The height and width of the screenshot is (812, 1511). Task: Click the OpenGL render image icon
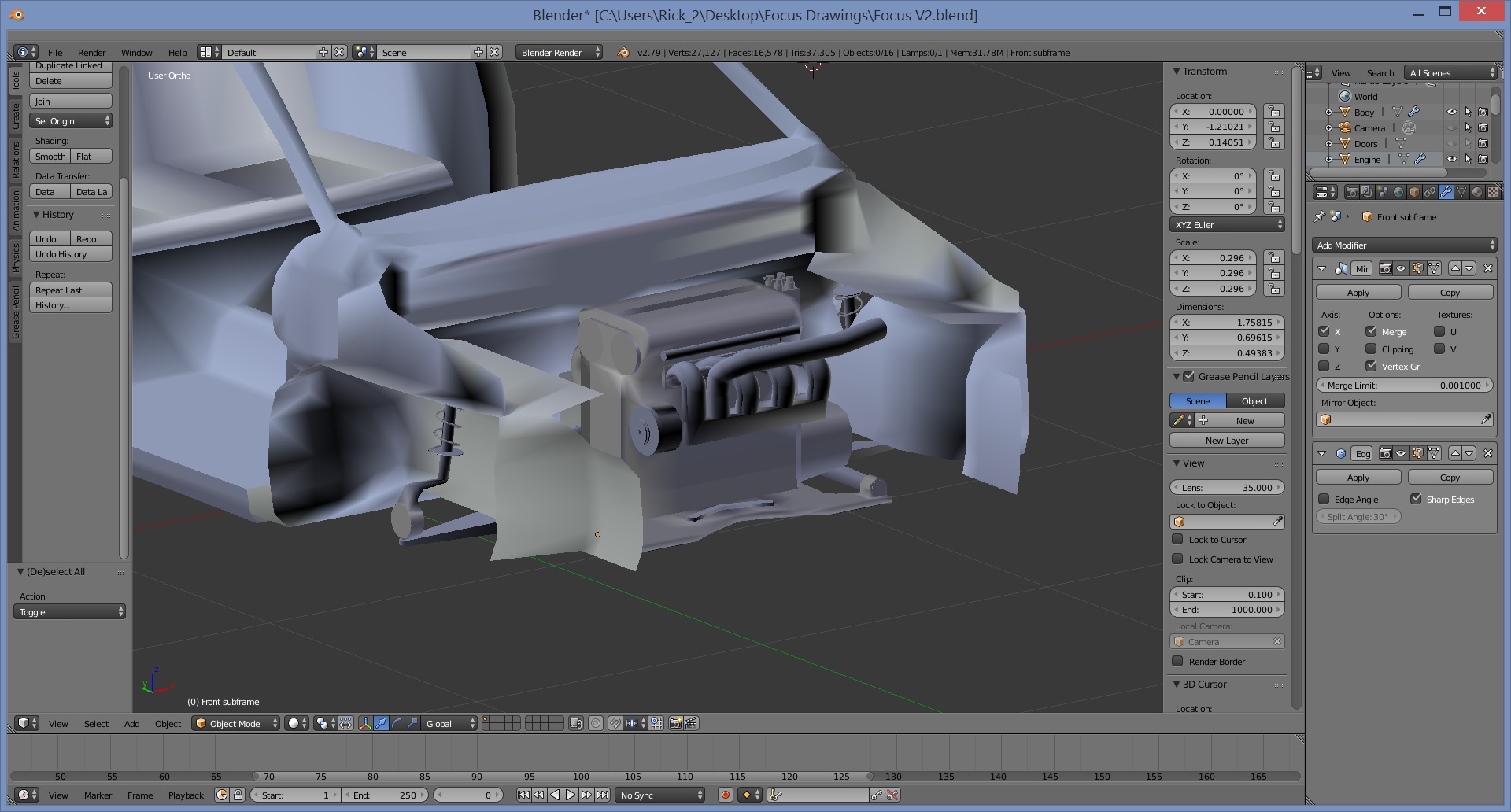point(675,723)
